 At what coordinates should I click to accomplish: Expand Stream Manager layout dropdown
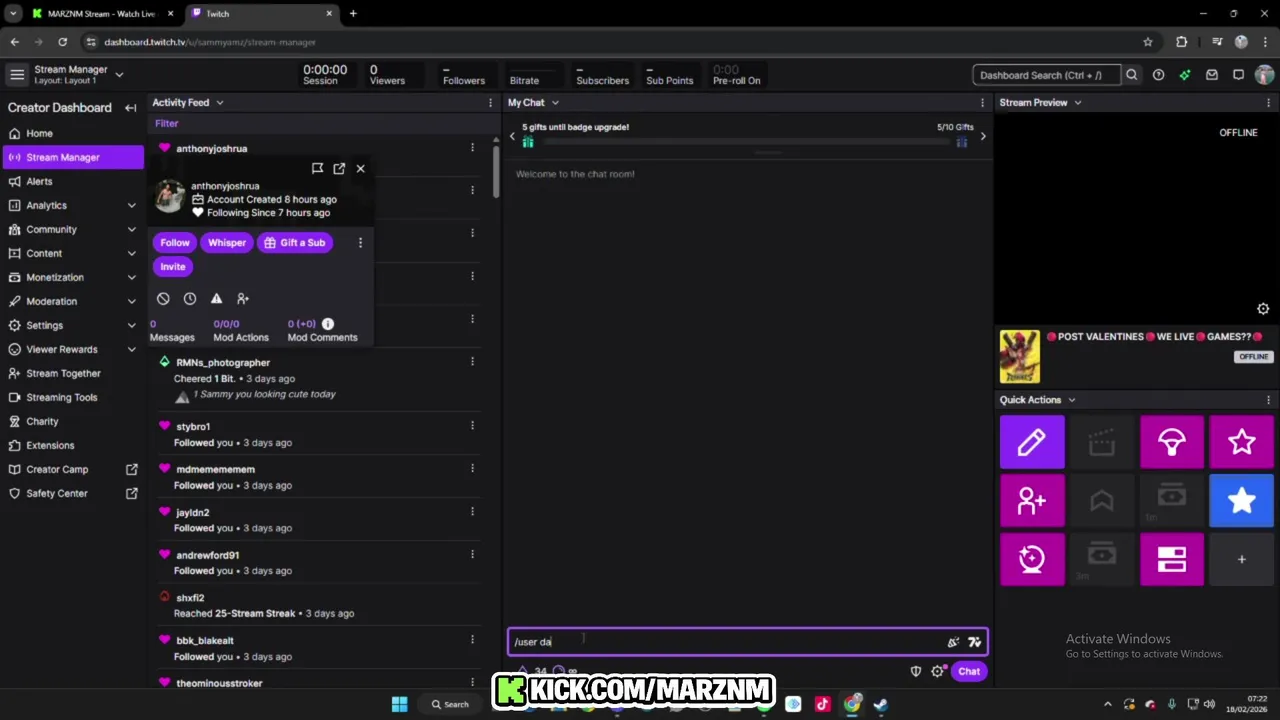pos(119,74)
